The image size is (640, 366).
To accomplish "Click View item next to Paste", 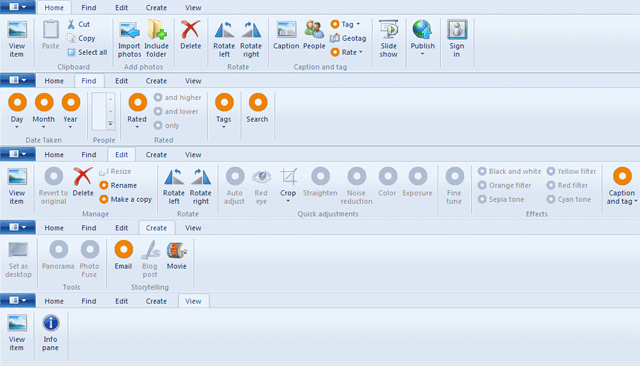I will [17, 39].
